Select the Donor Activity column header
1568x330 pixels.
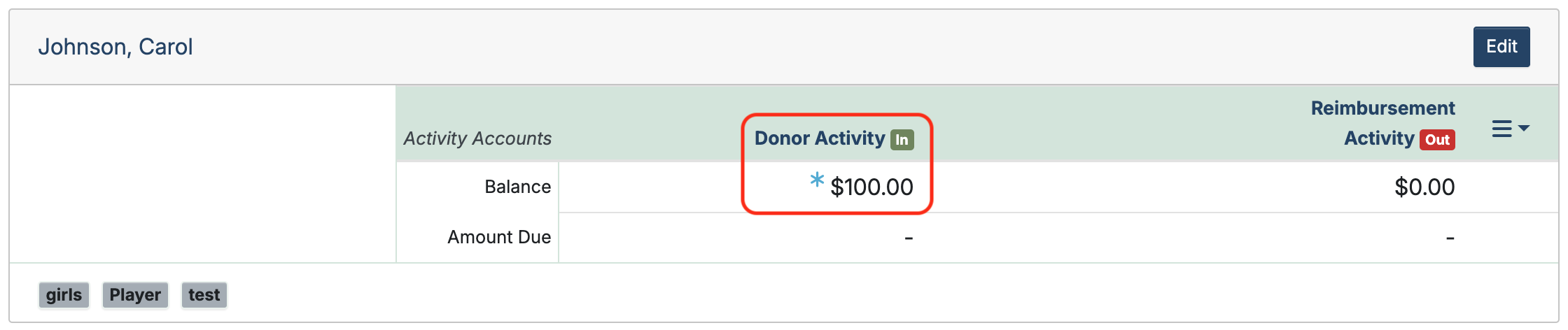819,138
